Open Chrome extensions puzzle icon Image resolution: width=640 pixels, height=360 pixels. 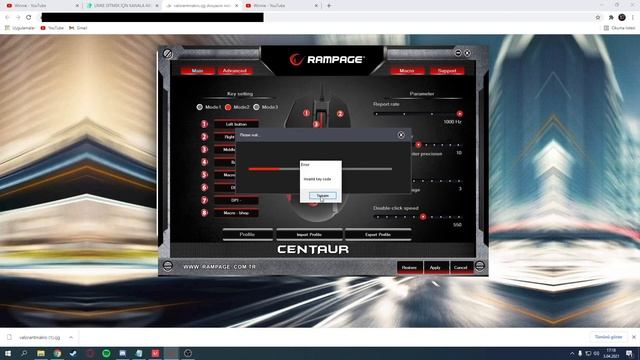tap(611, 17)
